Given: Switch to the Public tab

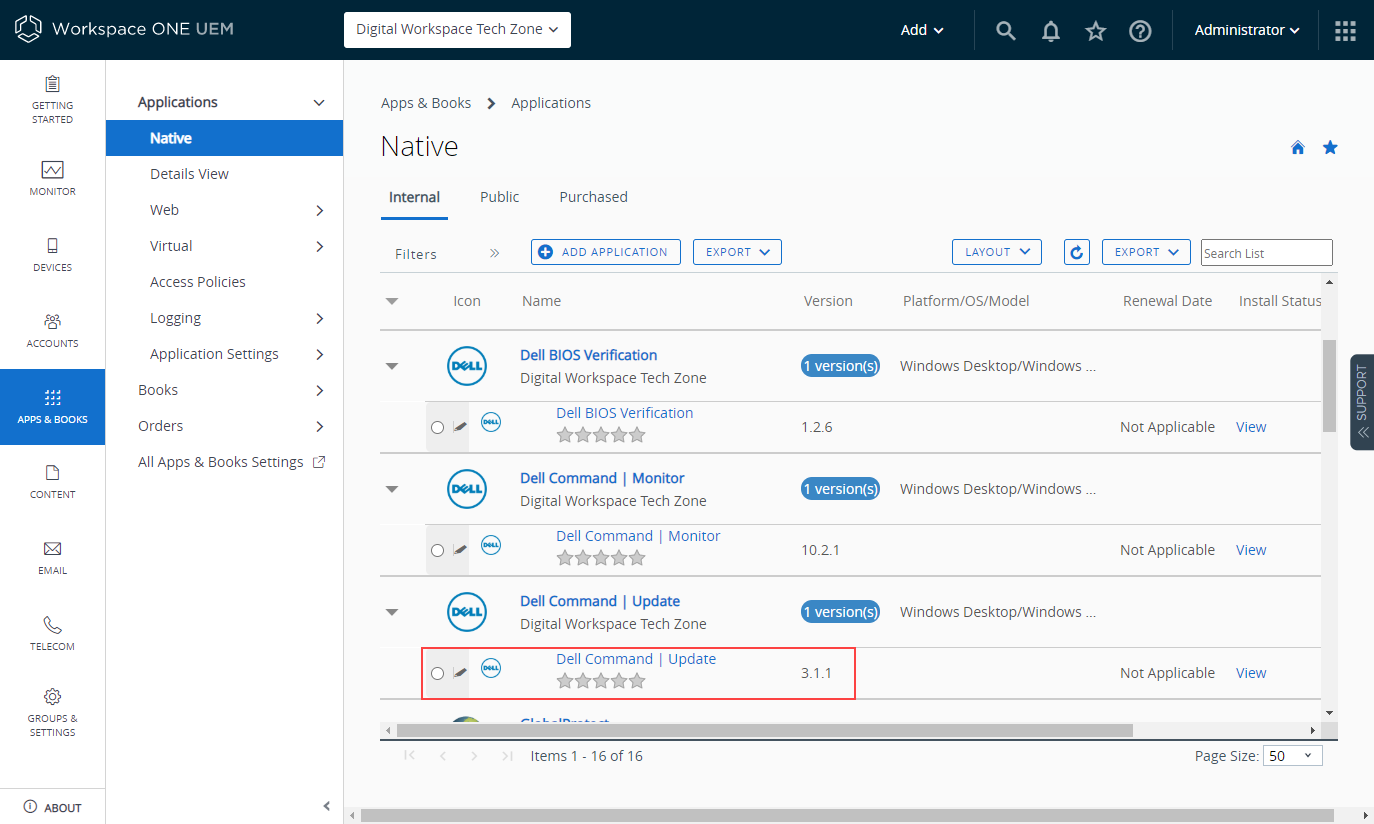Looking at the screenshot, I should pyautogui.click(x=499, y=197).
